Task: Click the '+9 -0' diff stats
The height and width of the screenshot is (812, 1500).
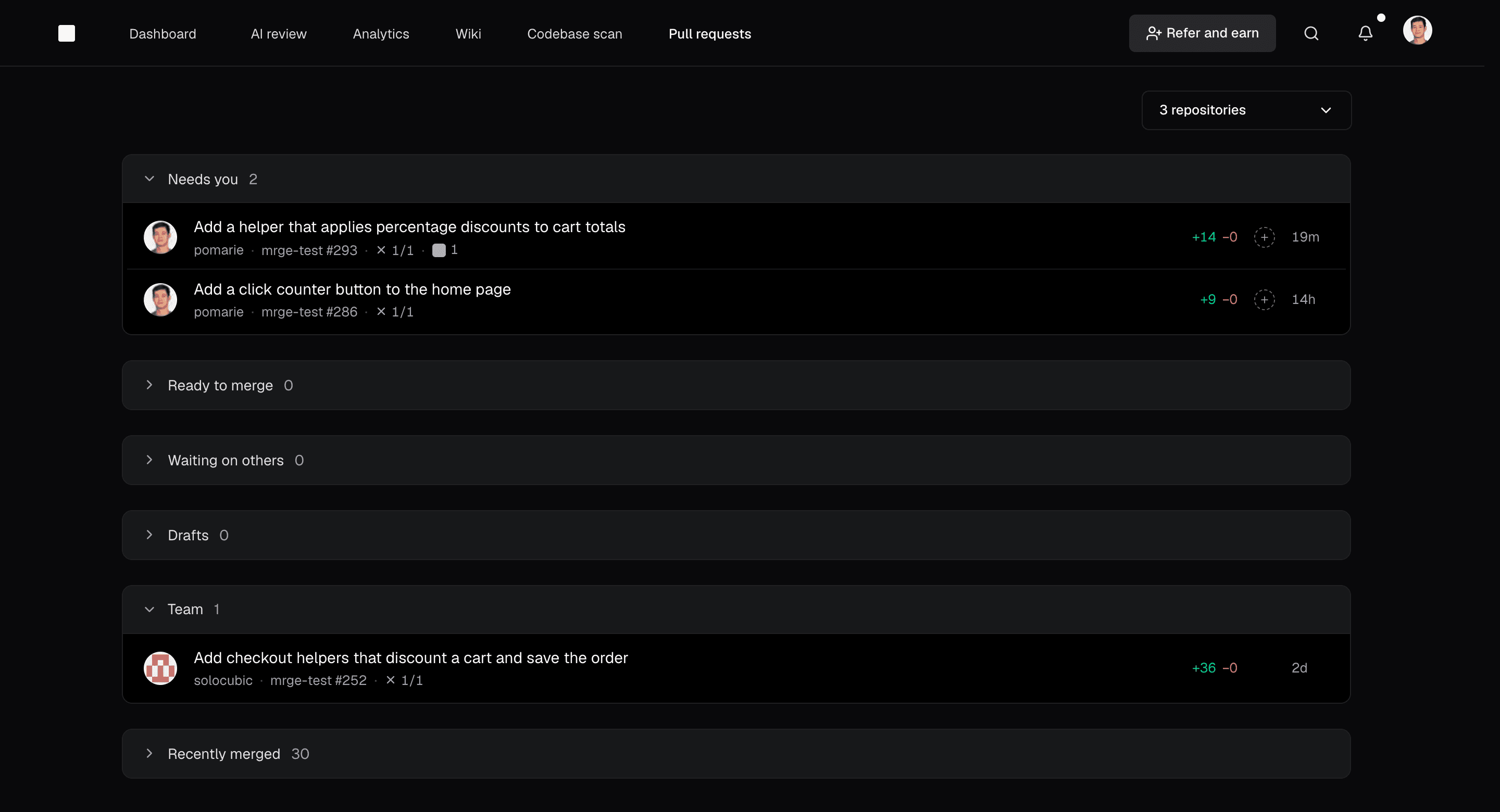Action: (x=1219, y=299)
